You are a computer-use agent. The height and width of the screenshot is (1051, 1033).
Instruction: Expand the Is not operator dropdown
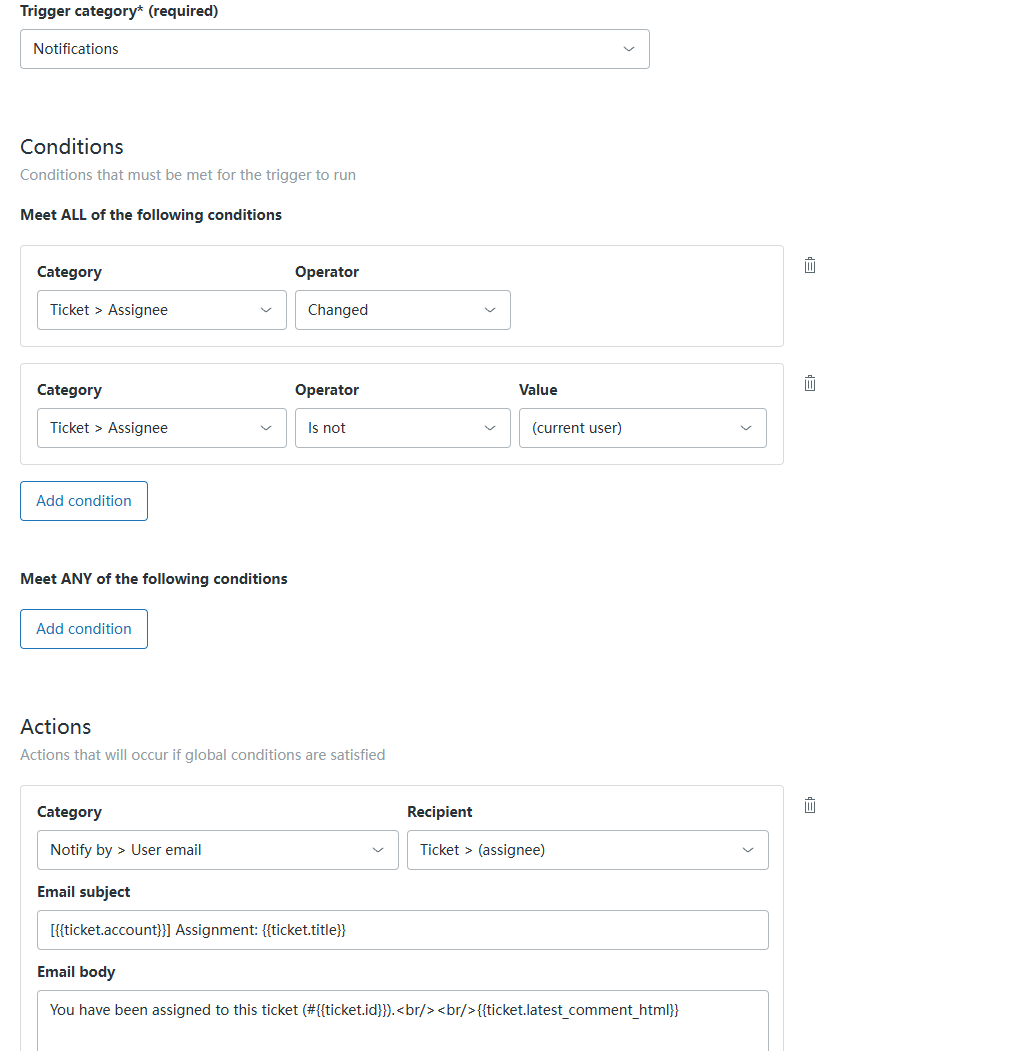[x=402, y=428]
